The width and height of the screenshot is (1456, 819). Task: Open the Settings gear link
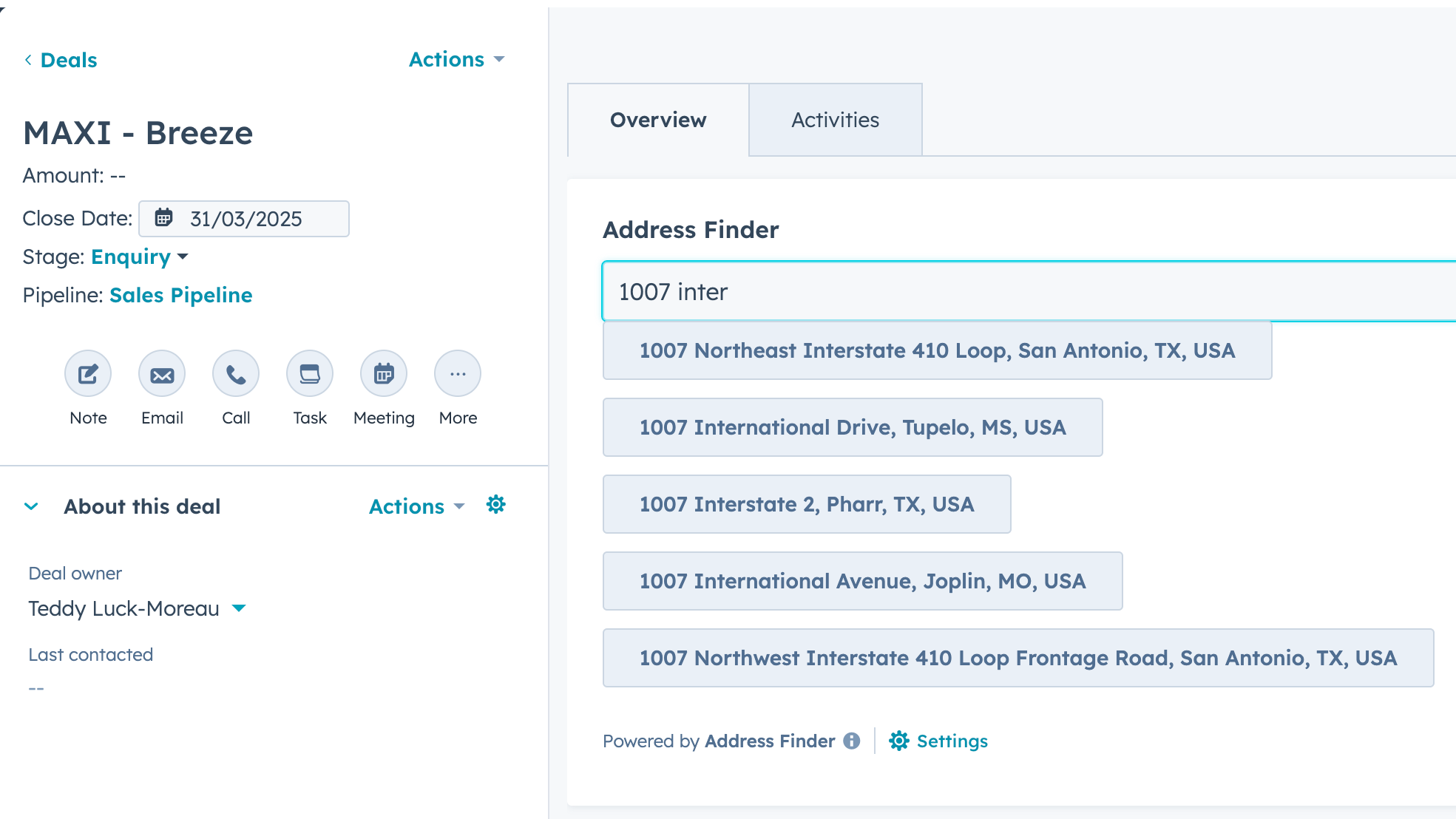(938, 741)
